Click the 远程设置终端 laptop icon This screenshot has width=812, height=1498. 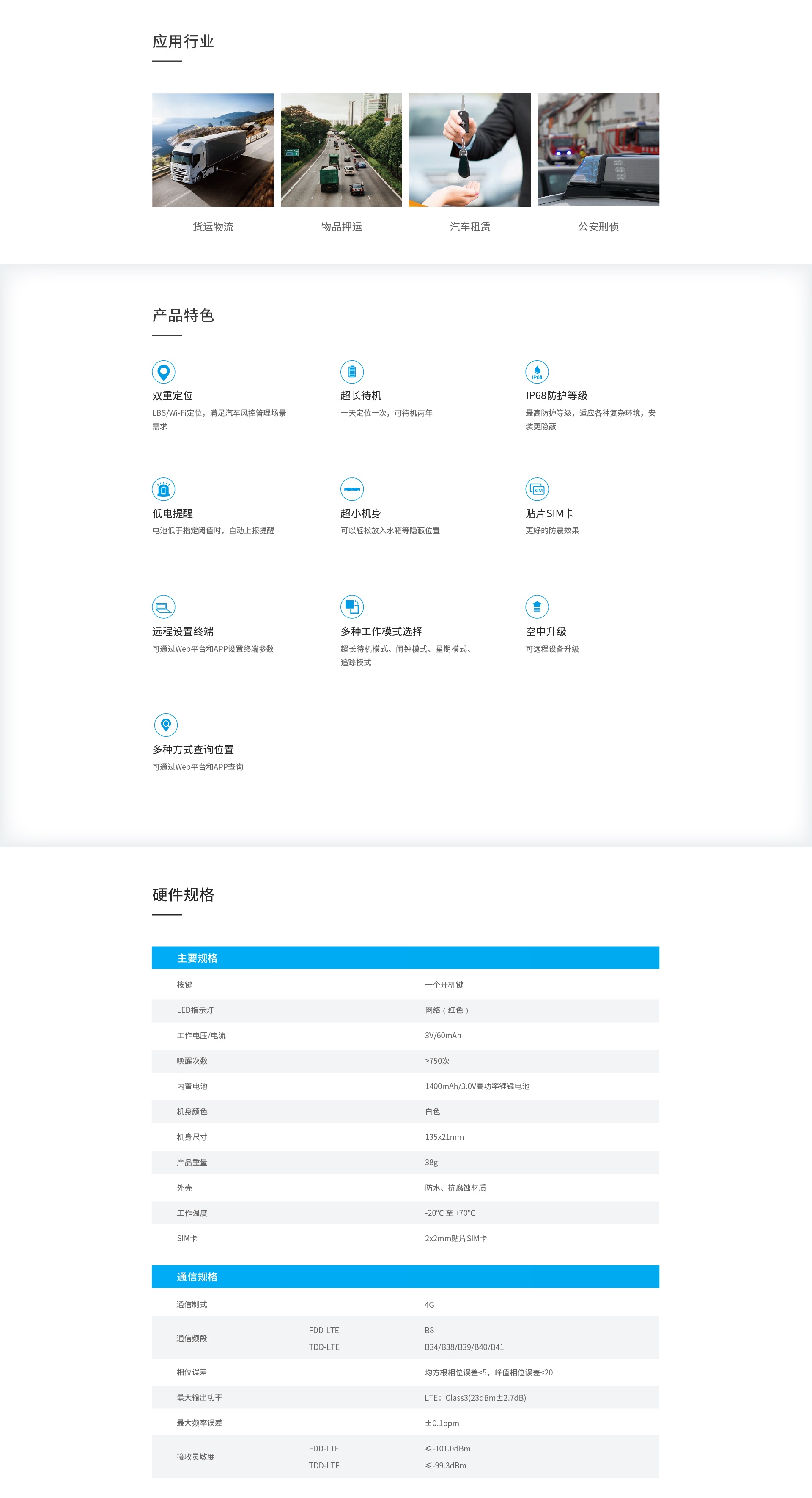(x=163, y=607)
